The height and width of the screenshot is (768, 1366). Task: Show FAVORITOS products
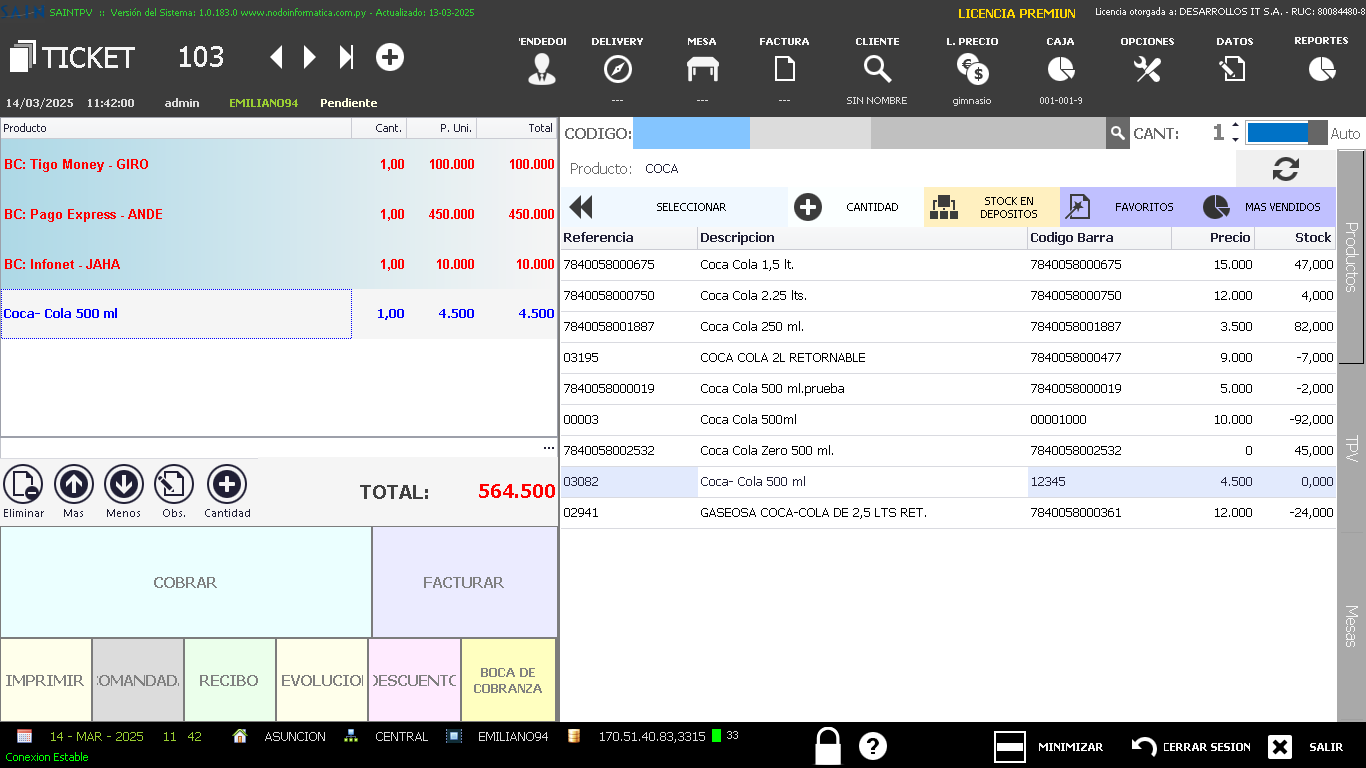pyautogui.click(x=1127, y=207)
